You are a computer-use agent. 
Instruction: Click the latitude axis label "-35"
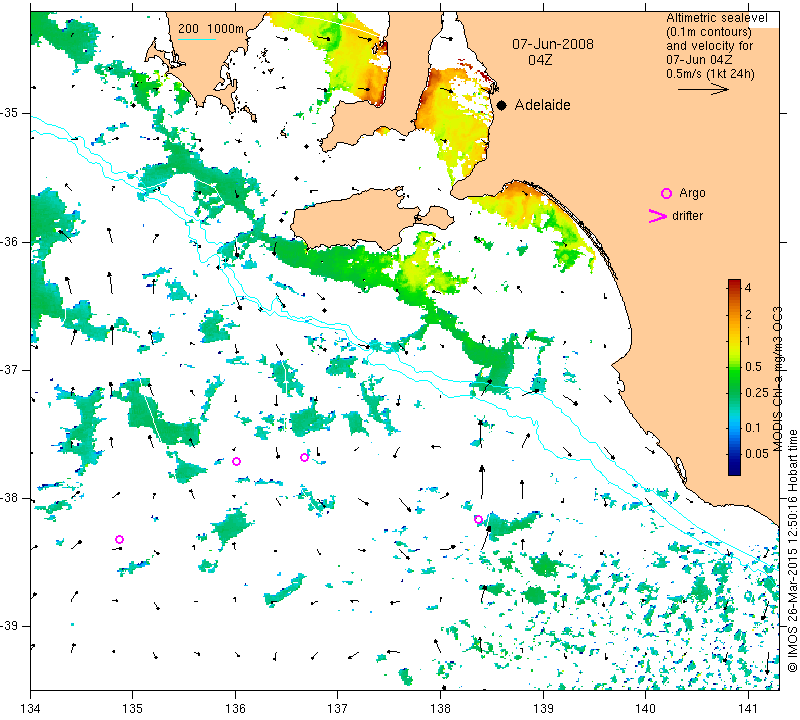tap(10, 113)
